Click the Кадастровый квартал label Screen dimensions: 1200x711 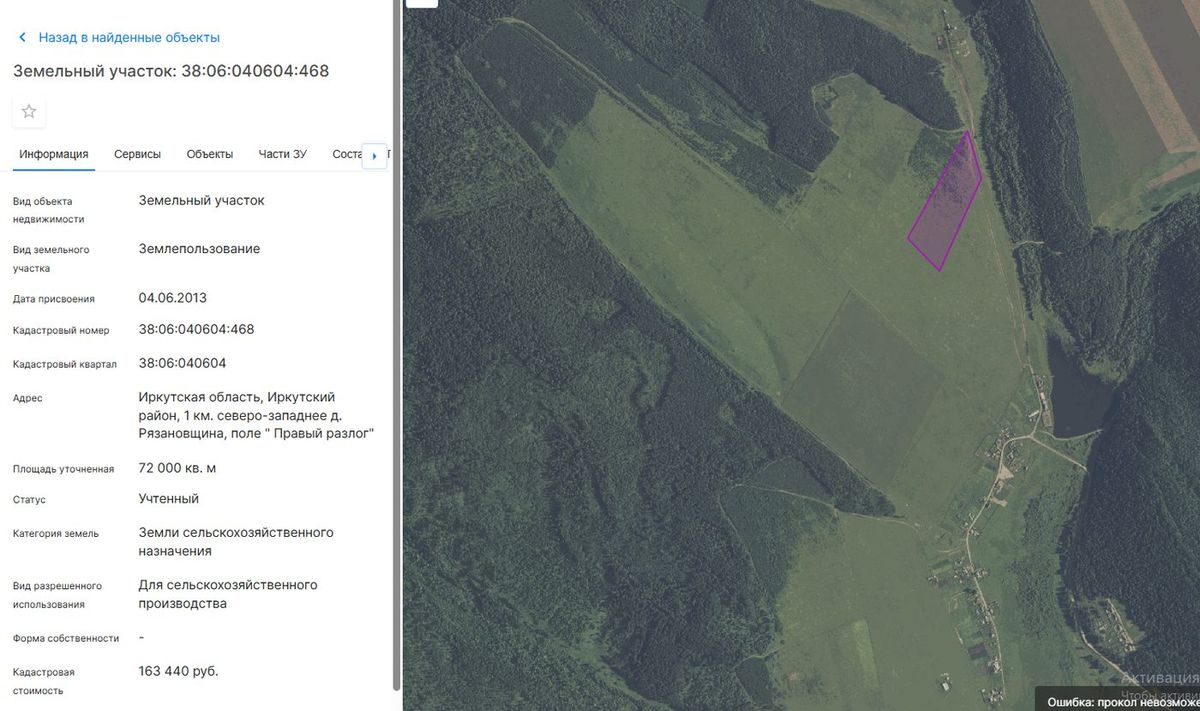(65, 364)
